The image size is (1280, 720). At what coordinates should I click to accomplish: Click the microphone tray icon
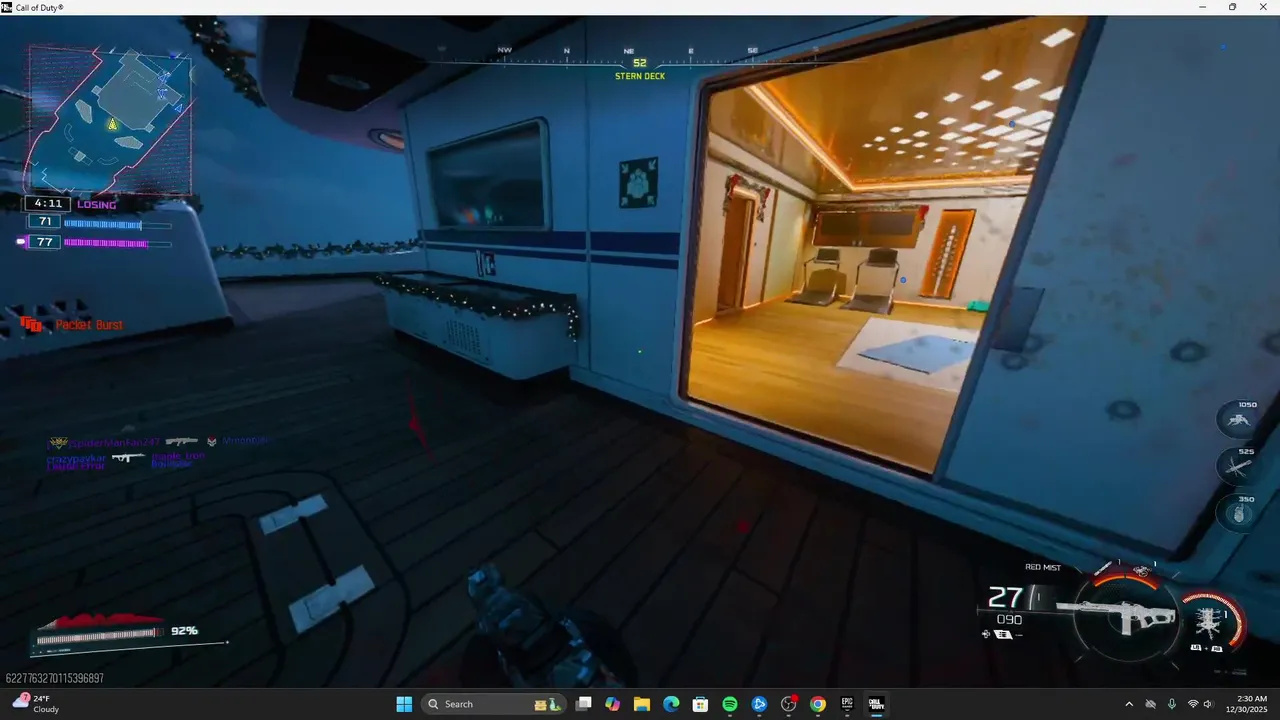[x=1171, y=704]
